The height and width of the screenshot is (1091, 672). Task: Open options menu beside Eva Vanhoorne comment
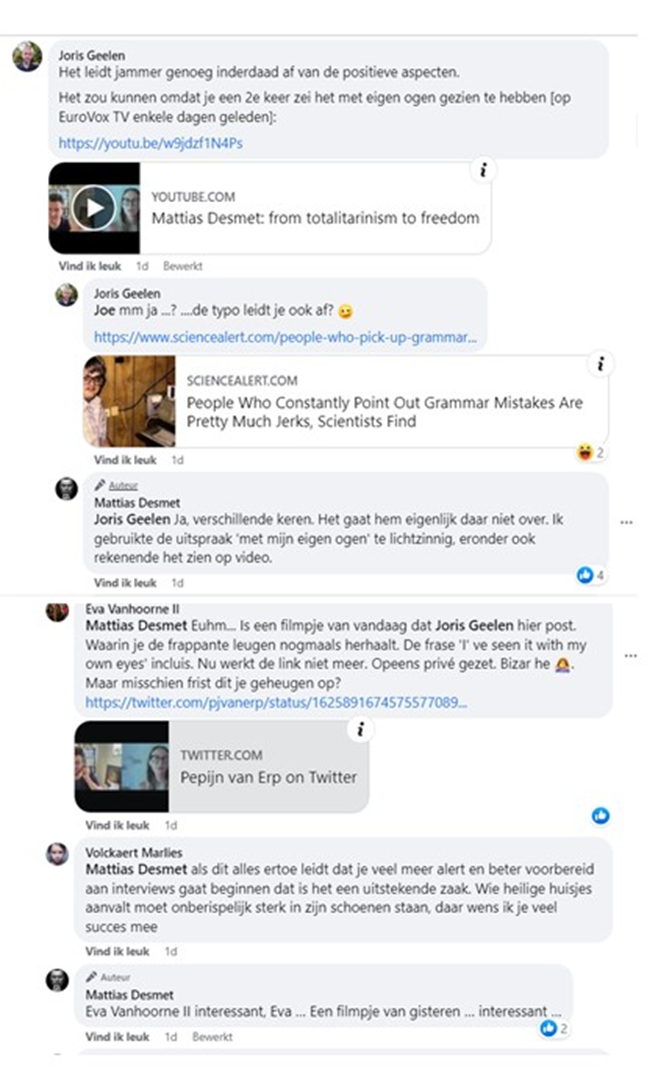630,655
